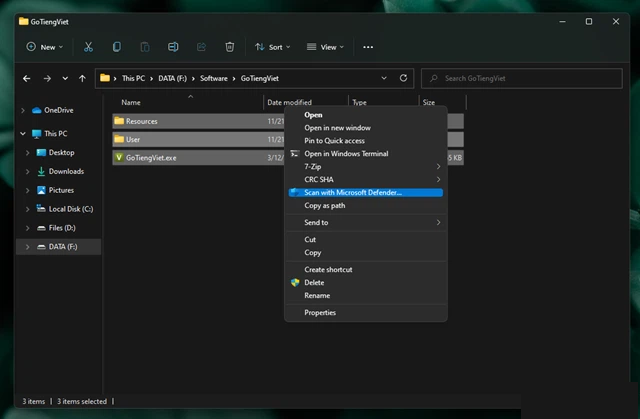The width and height of the screenshot is (640, 419).
Task: Click GoTiengViet in address breadcrumb
Action: pos(260,78)
